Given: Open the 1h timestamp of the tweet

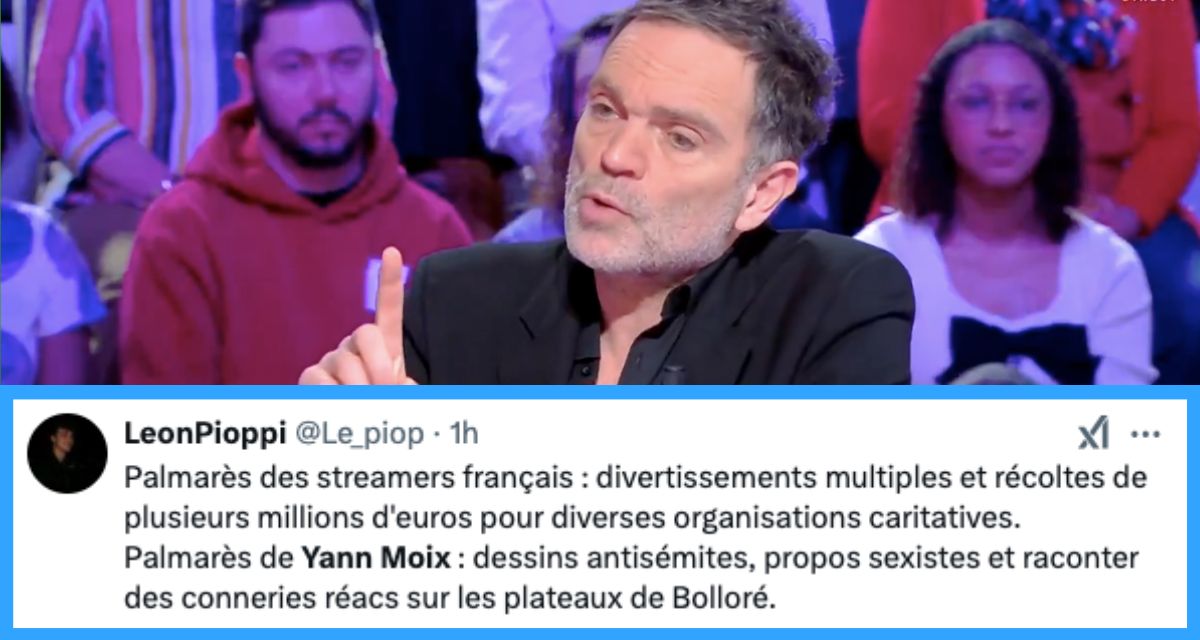Looking at the screenshot, I should tap(464, 434).
